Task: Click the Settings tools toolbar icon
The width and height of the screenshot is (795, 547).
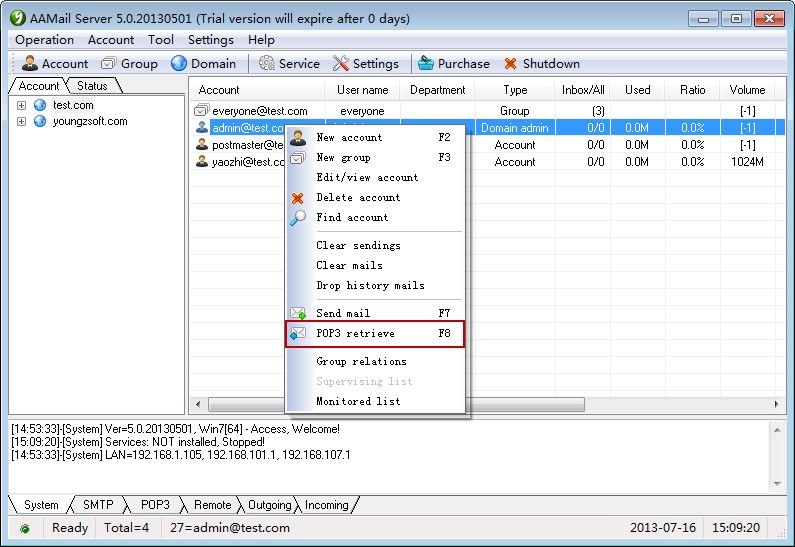Action: [x=341, y=63]
